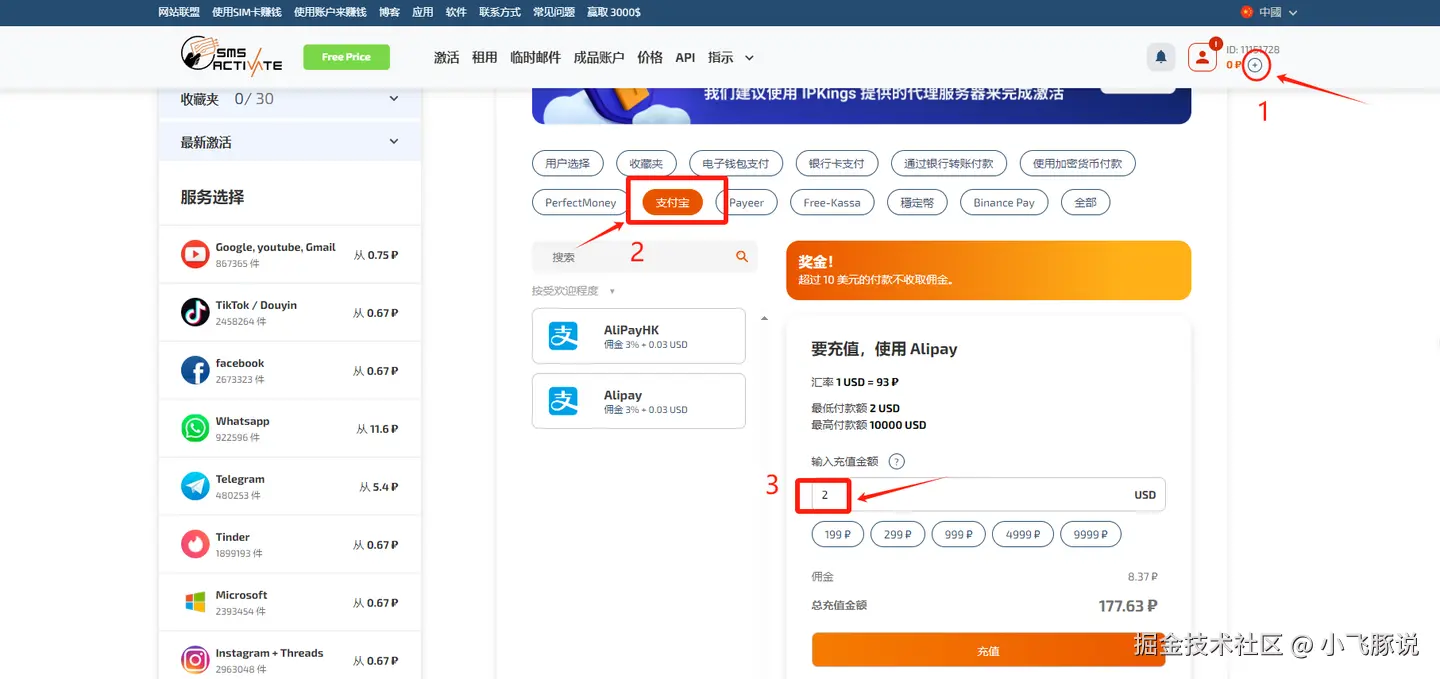This screenshot has height=679, width=1440.
Task: Open the 按受欢迎程度 sort dropdown
Action: click(x=573, y=291)
